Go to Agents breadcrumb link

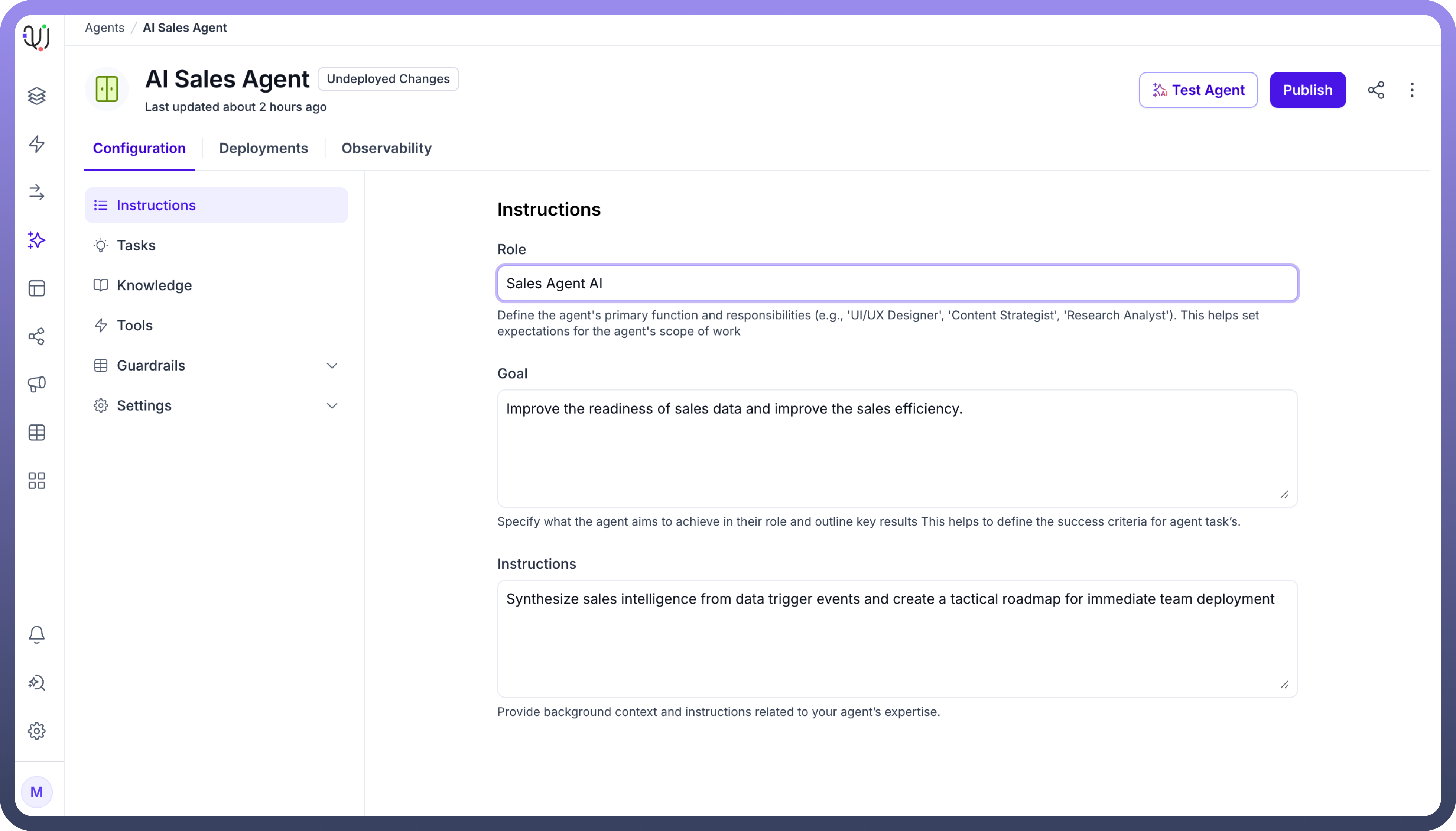[x=104, y=28]
